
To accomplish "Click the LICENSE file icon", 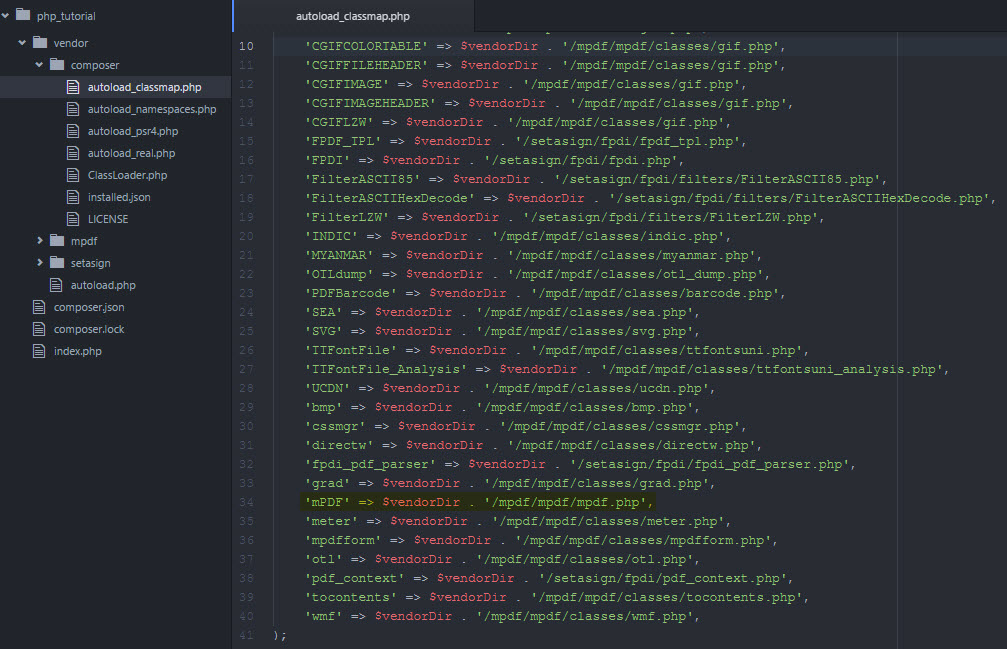I will (73, 219).
